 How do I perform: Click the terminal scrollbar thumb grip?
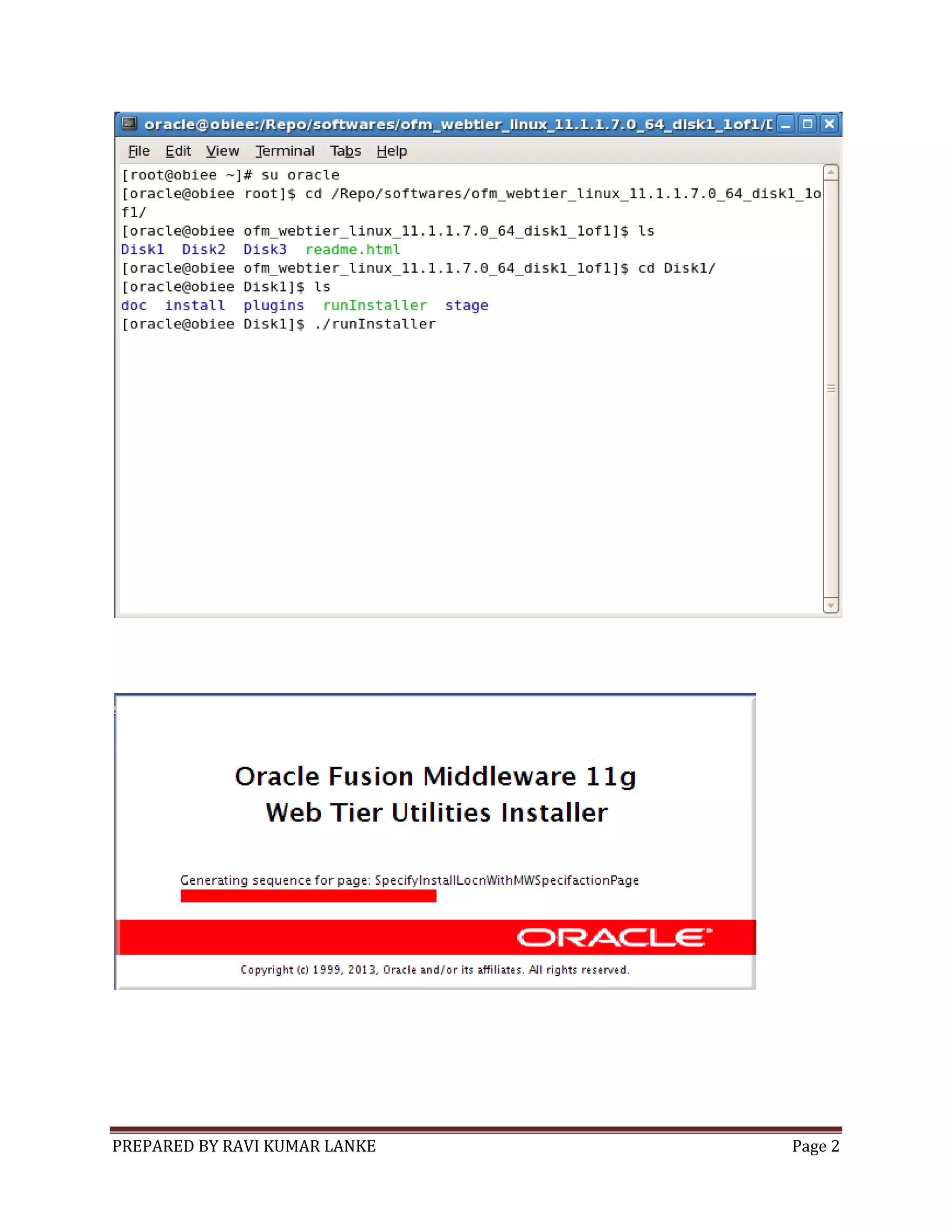(830, 389)
